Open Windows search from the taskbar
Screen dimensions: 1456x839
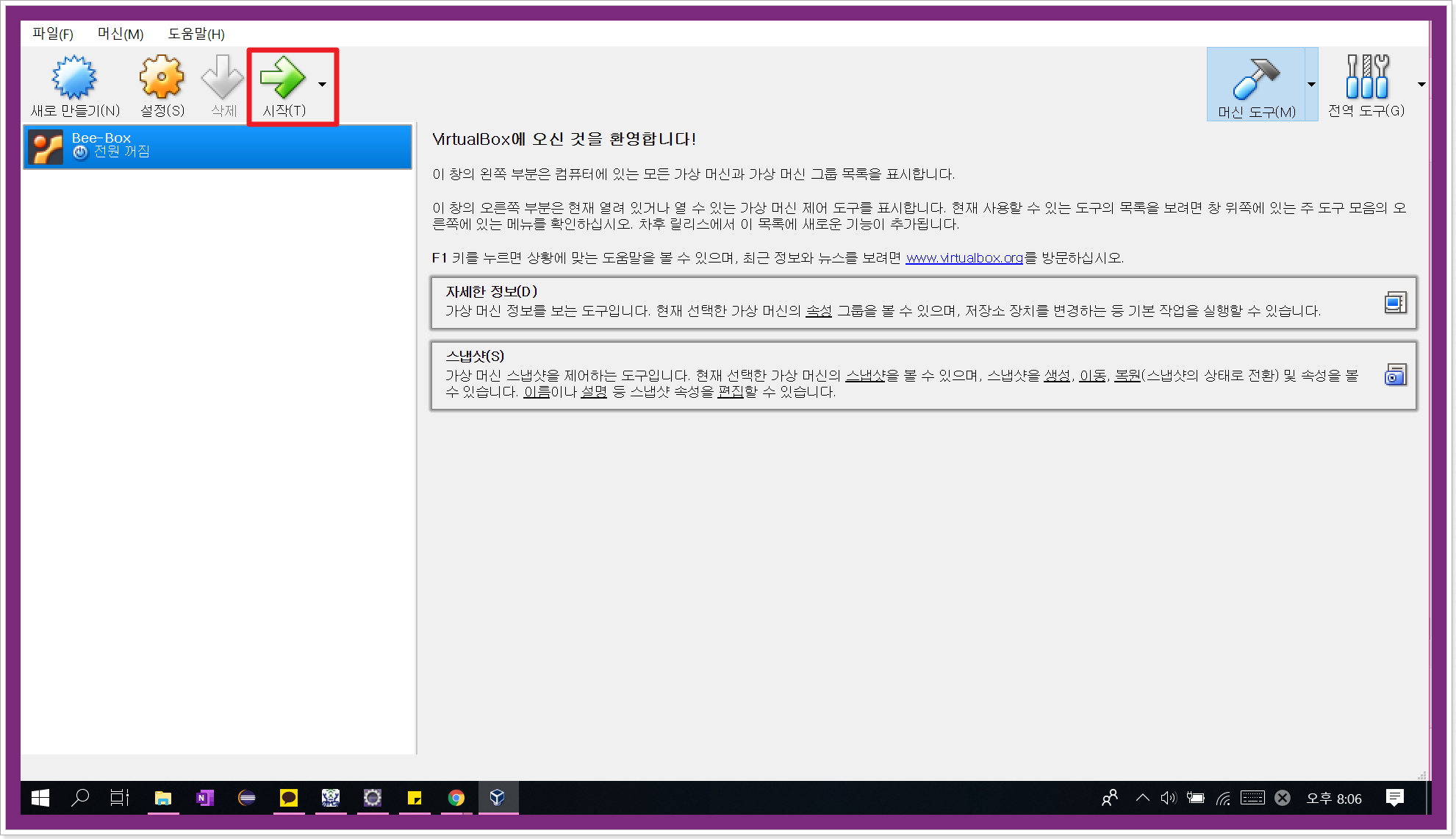pyautogui.click(x=80, y=798)
